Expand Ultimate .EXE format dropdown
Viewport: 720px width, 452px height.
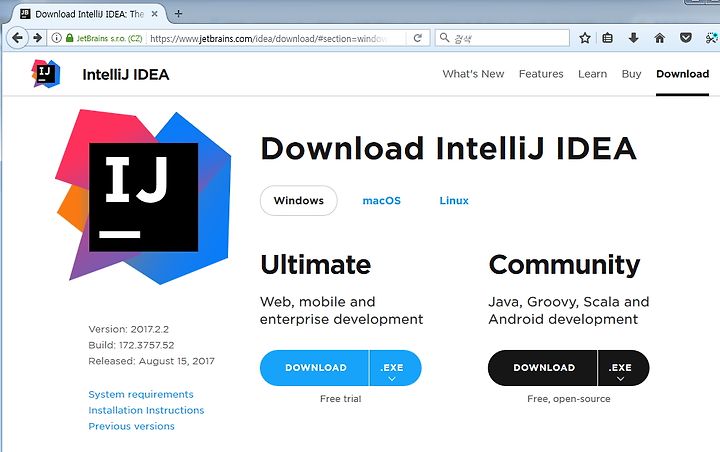395,368
